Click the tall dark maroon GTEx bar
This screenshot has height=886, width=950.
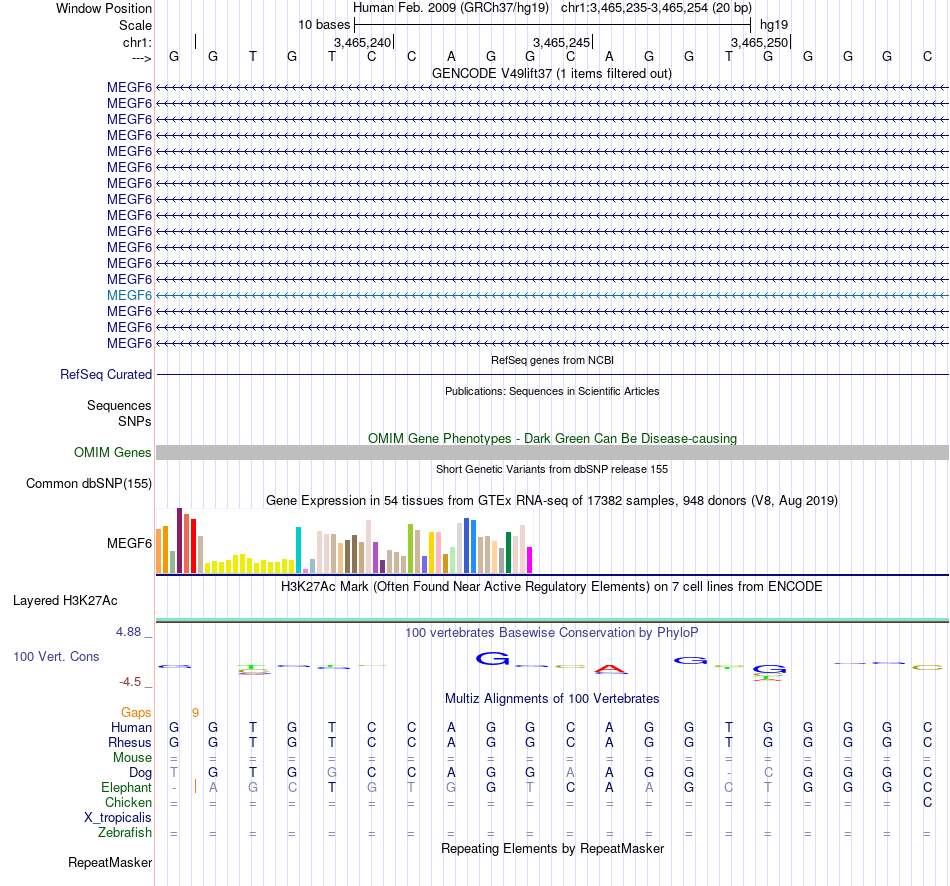(179, 541)
